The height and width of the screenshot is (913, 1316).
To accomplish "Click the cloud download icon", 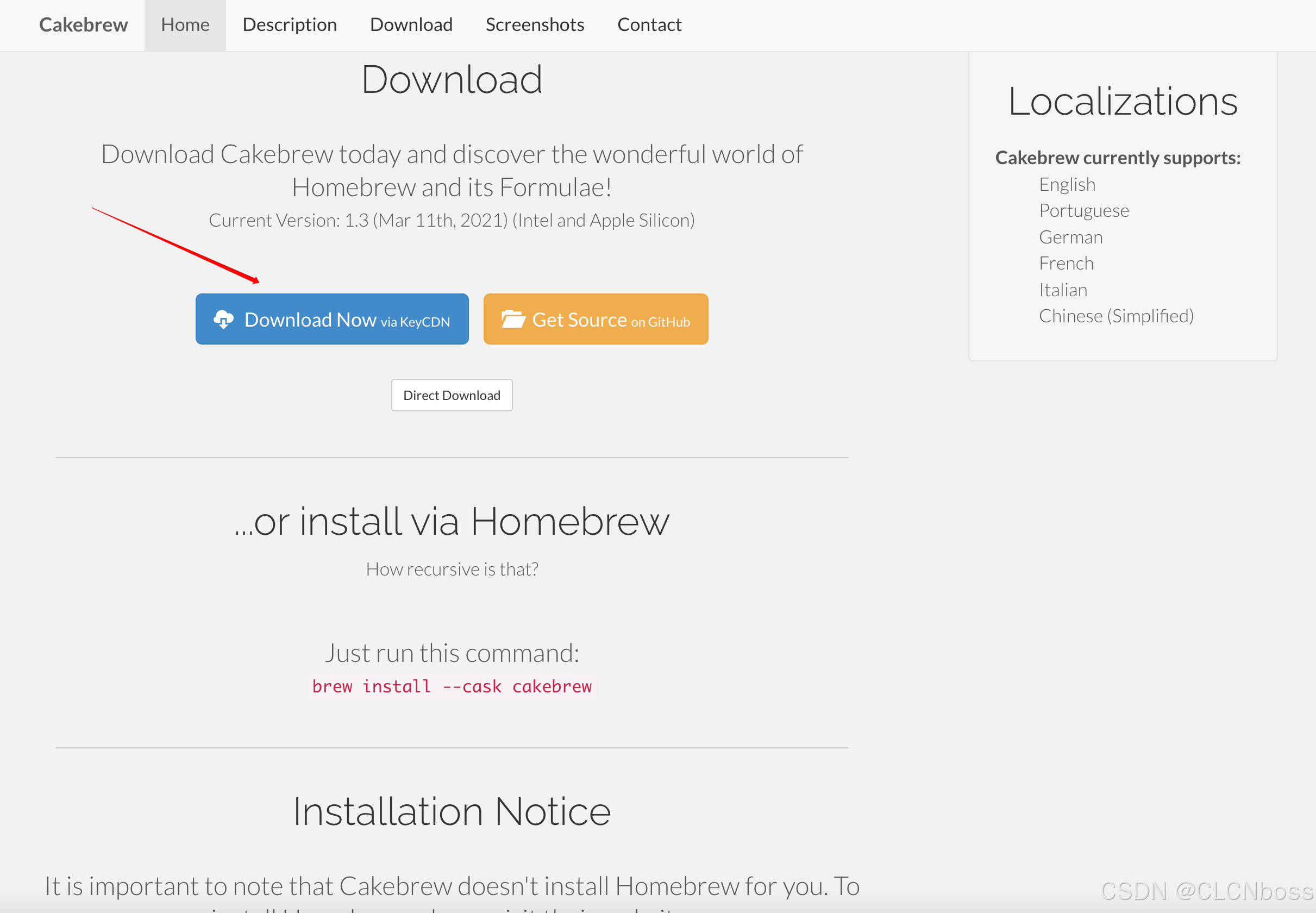I will point(224,319).
